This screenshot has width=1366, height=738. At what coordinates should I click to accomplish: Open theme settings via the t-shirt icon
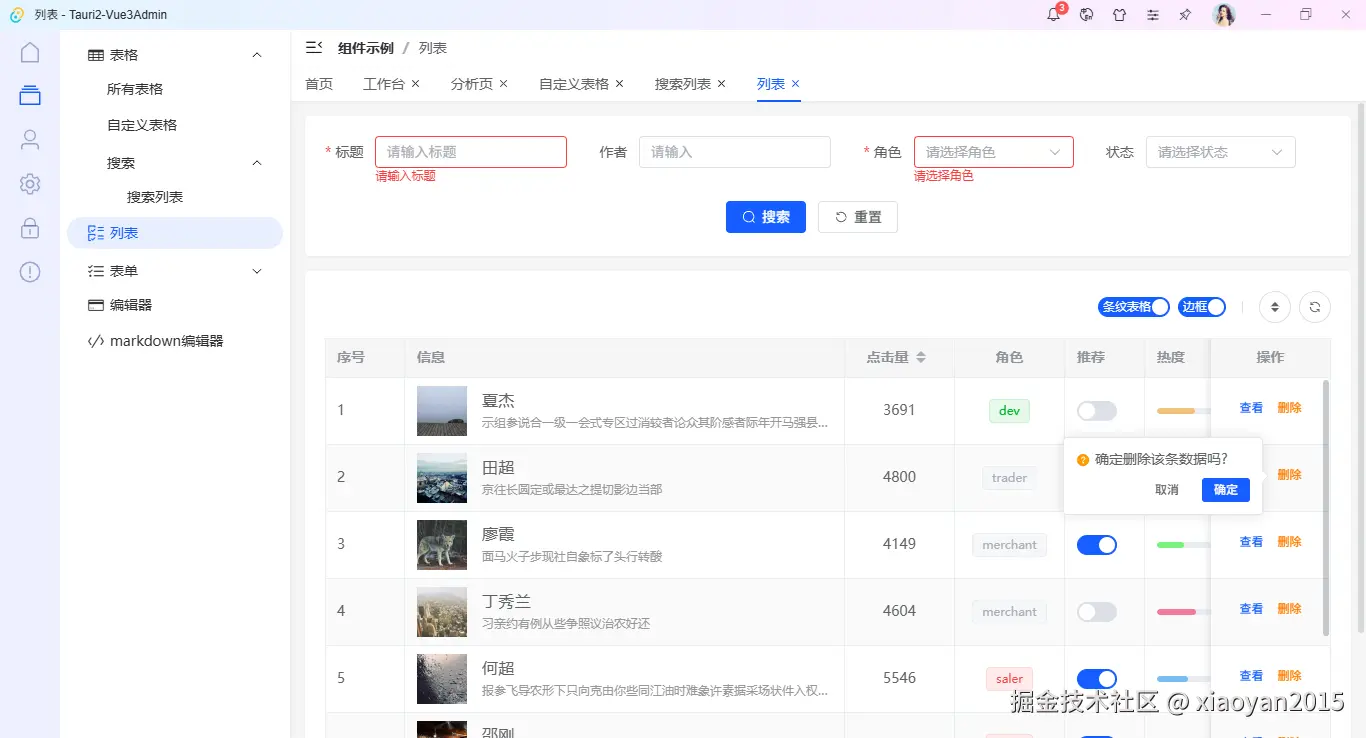pos(1118,15)
